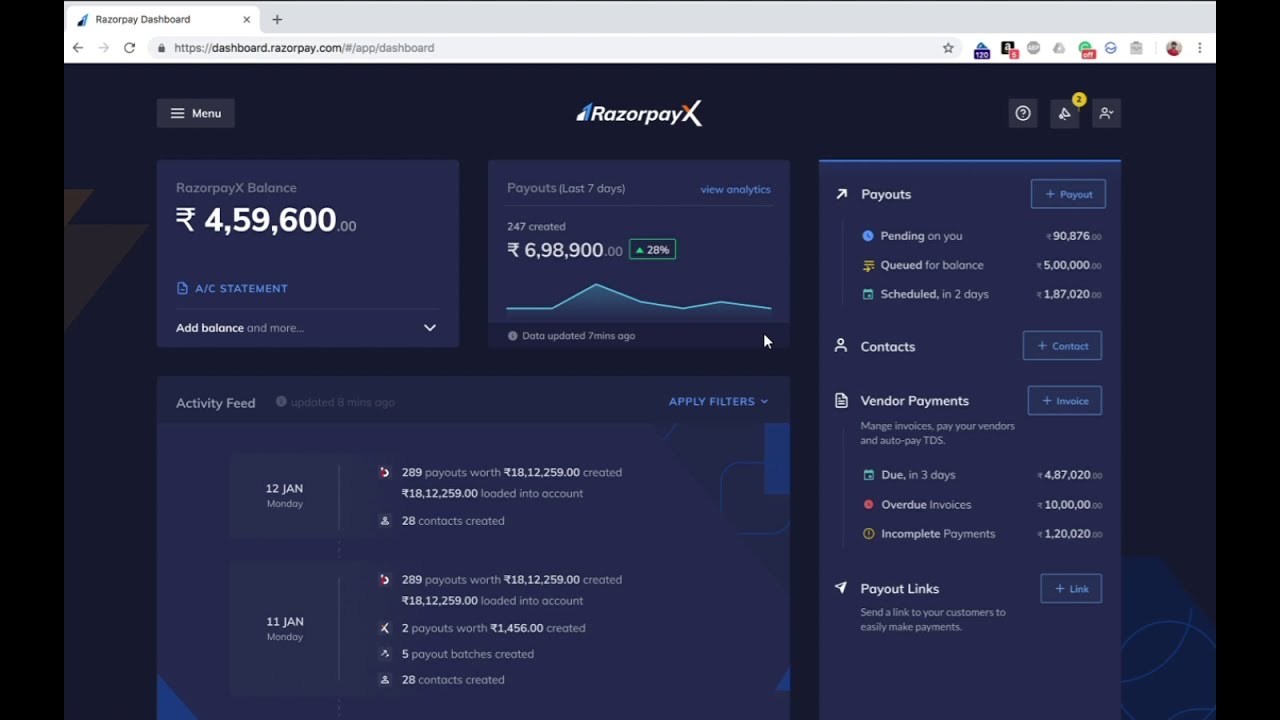Screen dimensions: 1280x720
Task: Open Chrome three-dot menu
Action: [1199, 48]
